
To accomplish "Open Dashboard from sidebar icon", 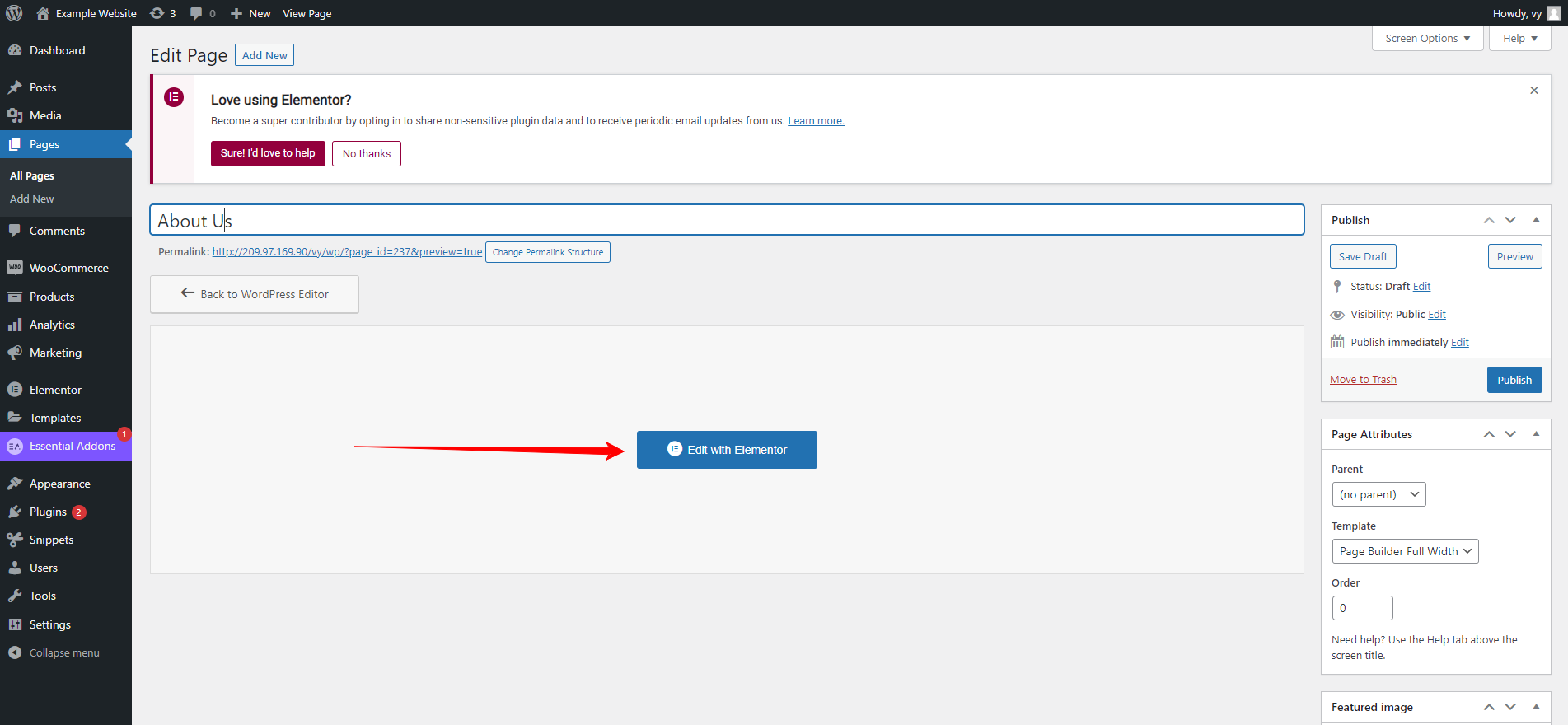I will click(x=15, y=50).
